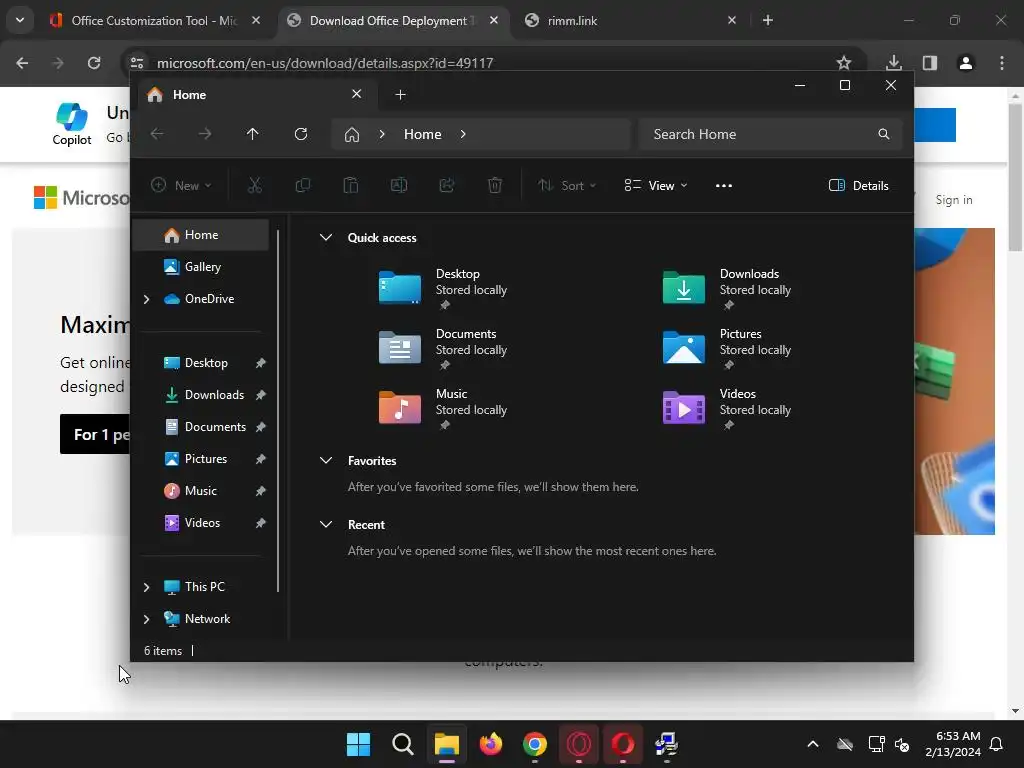Screen dimensions: 1024x768
Task: Expand OneDrive in the navigation pane
Action: tap(146, 299)
